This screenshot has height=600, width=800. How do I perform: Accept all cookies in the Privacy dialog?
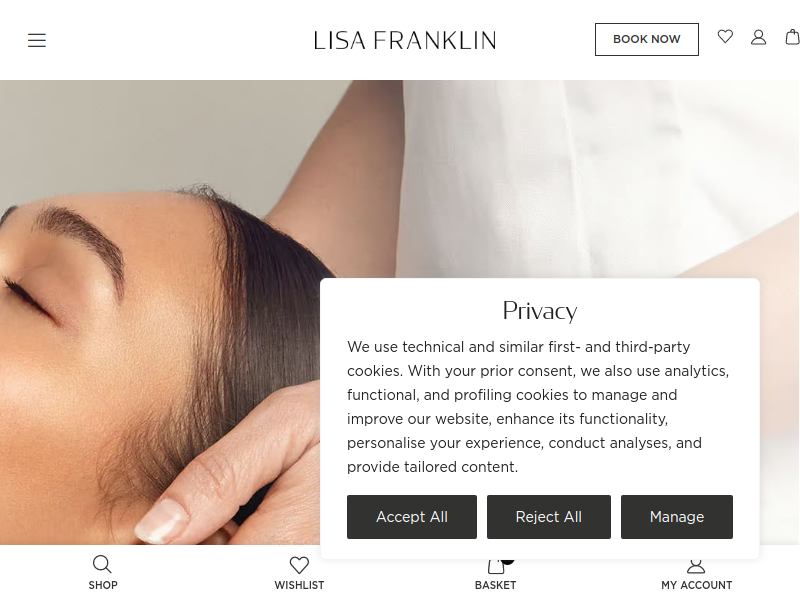tap(412, 517)
